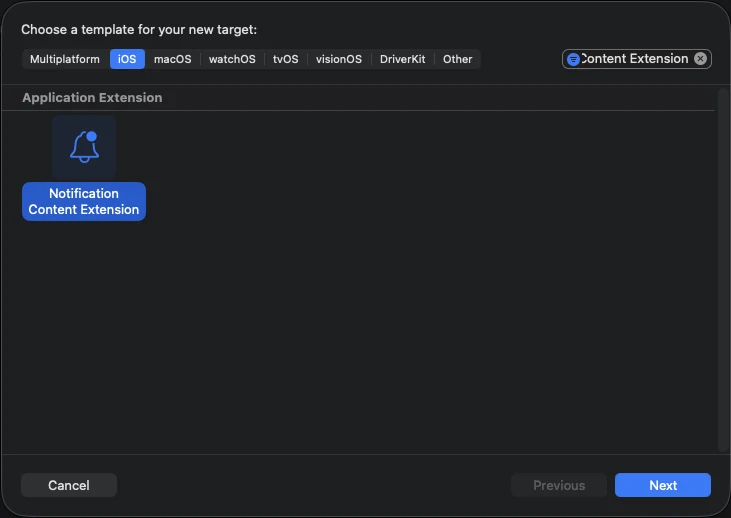Click the Application Extension section header
Screen dimensions: 731x518
click(x=92, y=97)
